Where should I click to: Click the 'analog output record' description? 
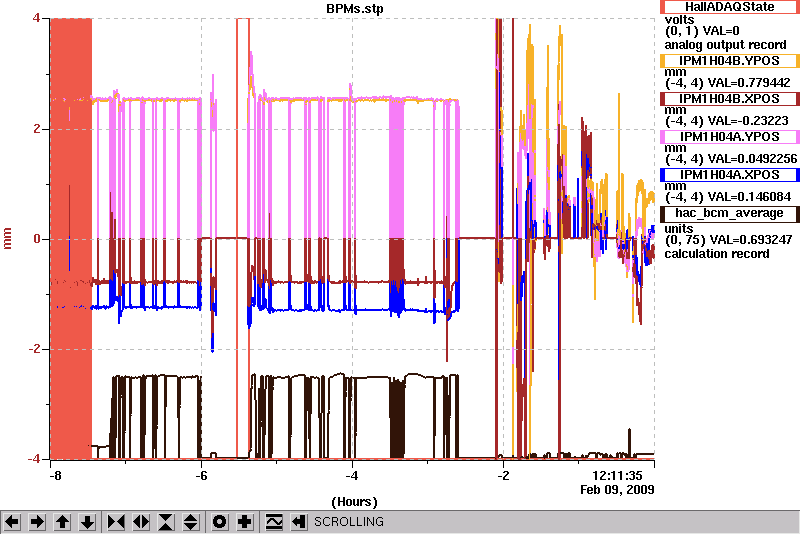coord(725,45)
